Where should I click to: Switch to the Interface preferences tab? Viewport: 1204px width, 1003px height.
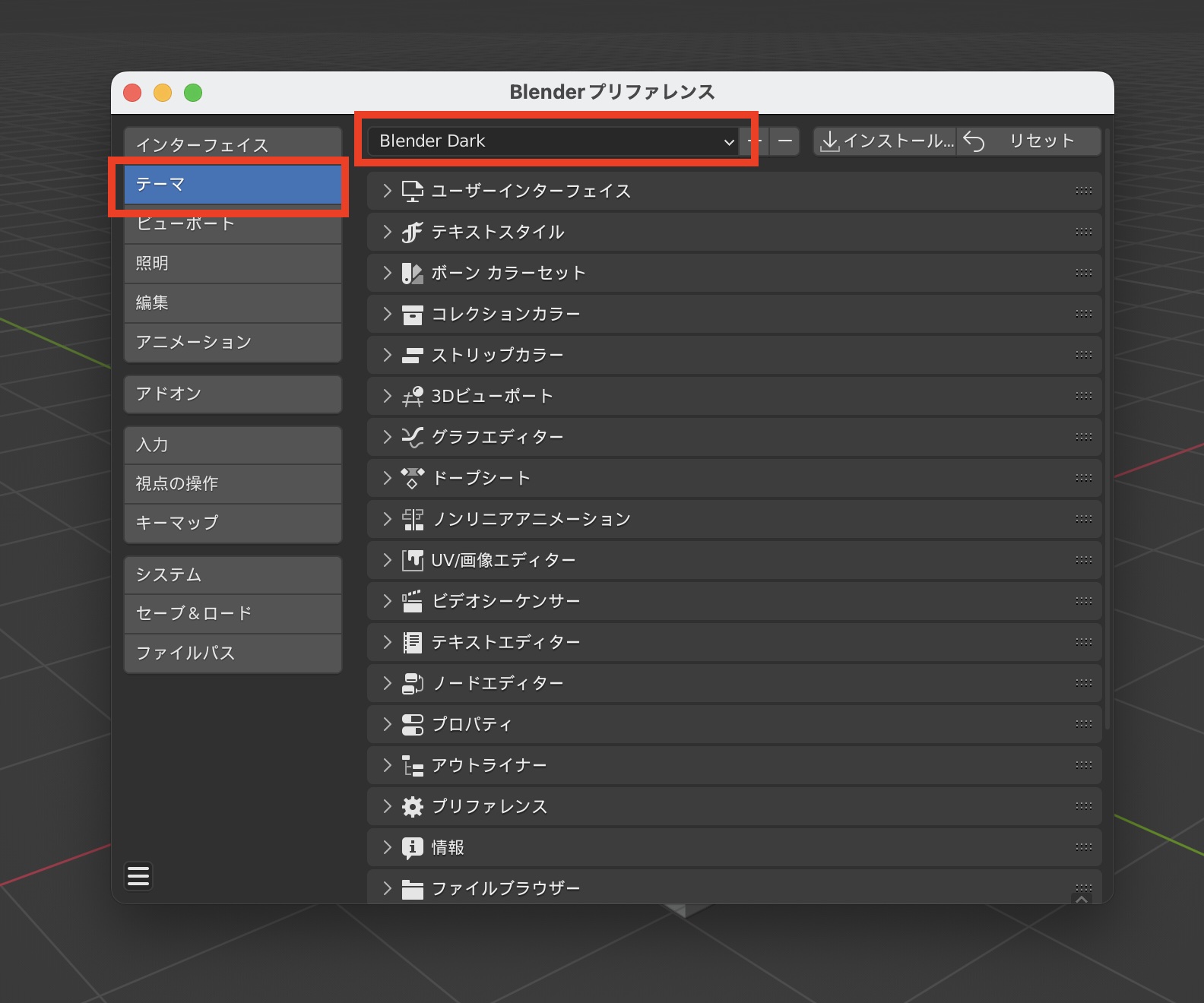click(233, 144)
